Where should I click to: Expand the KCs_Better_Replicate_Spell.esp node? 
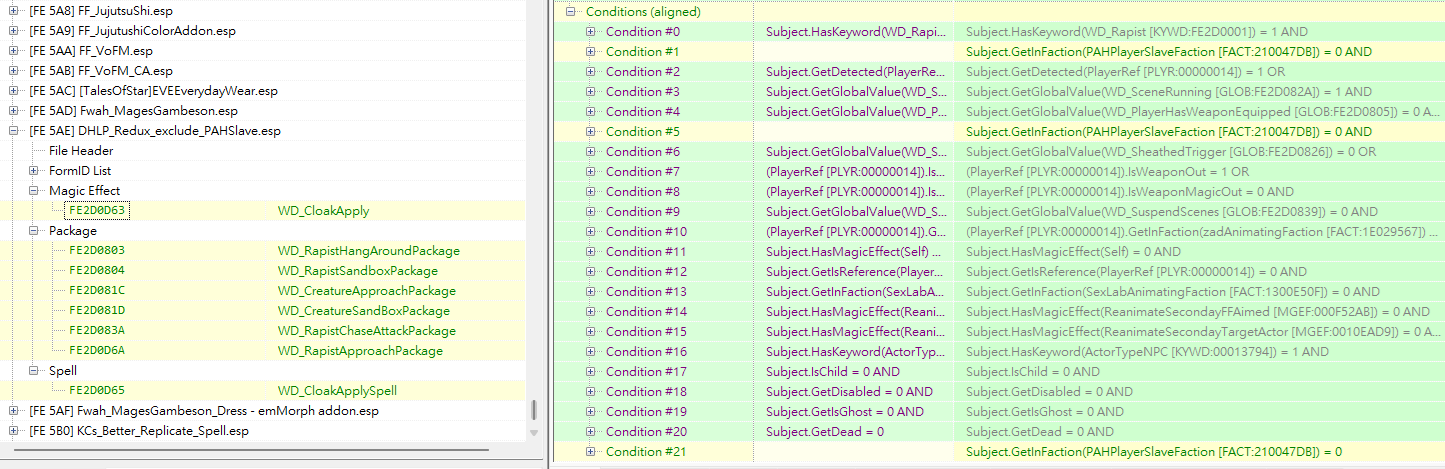[x=14, y=431]
